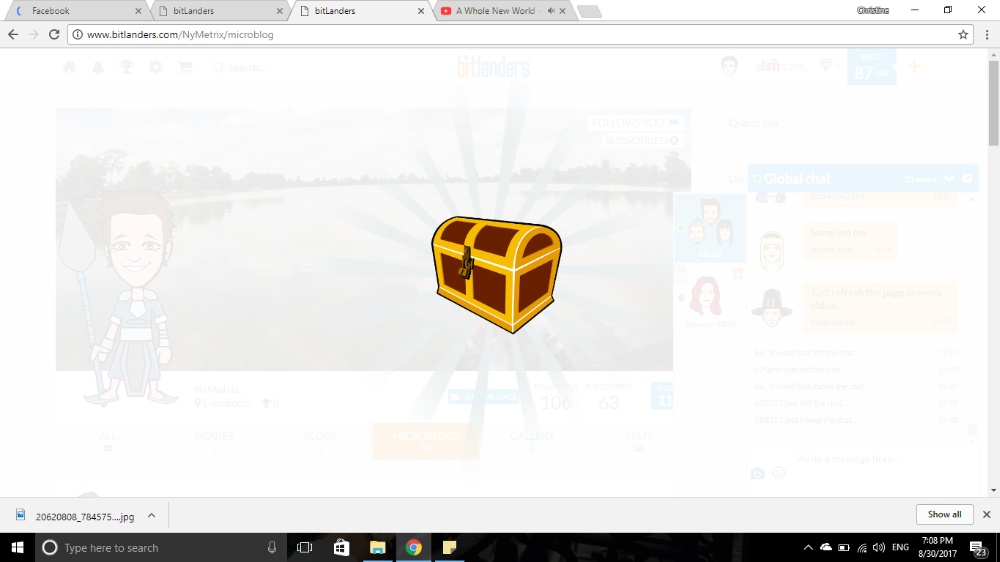The height and width of the screenshot is (562, 1000).
Task: Click the orange plus icon
Action: [x=915, y=66]
